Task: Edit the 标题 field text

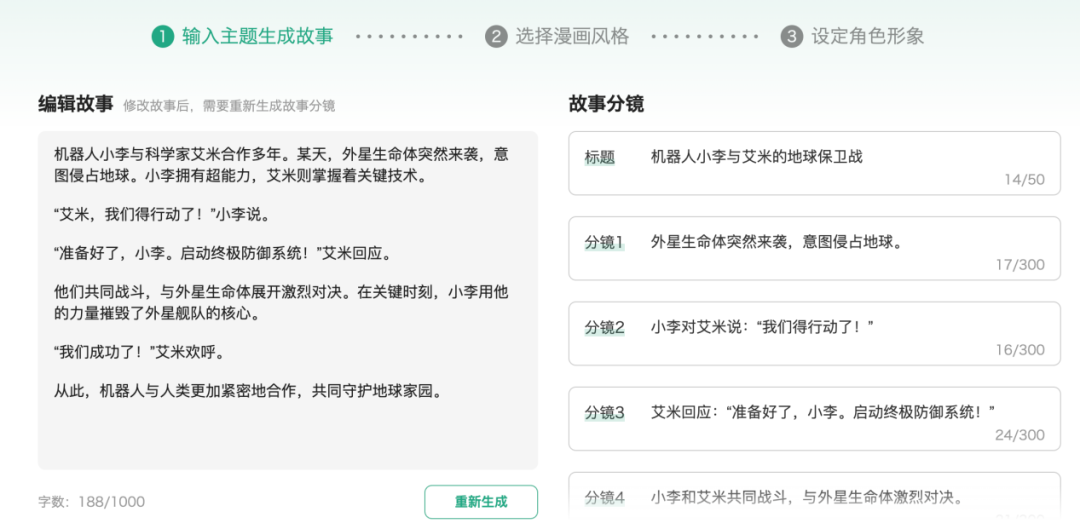Action: click(756, 157)
